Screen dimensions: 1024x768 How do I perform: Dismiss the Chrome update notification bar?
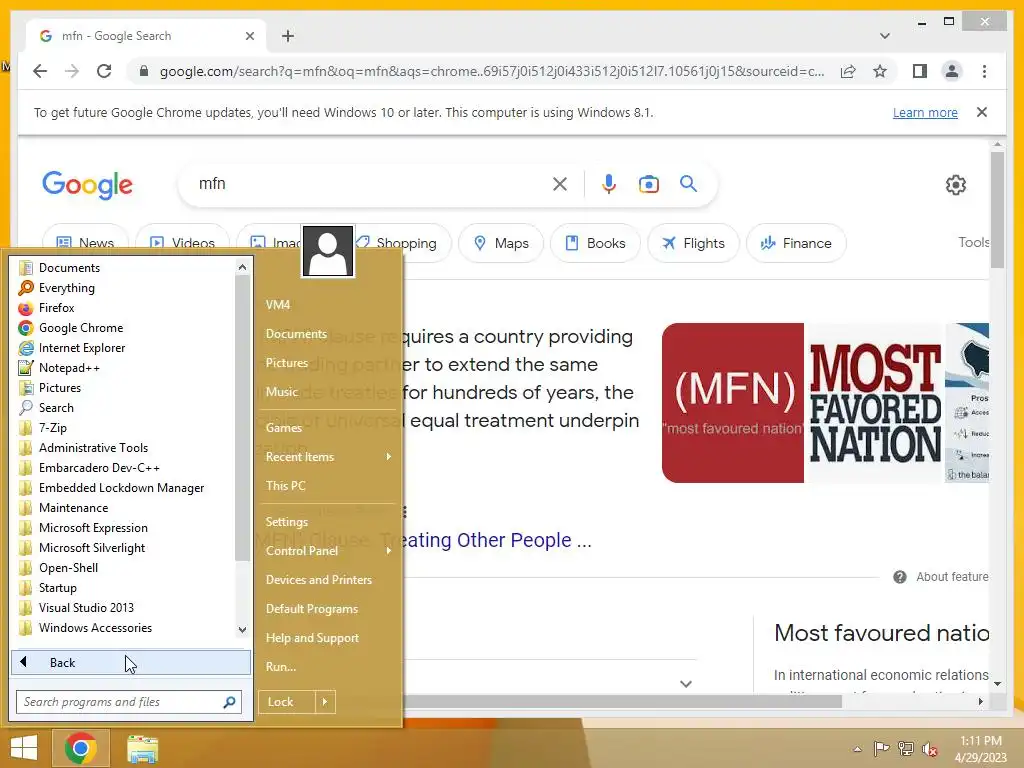982,112
